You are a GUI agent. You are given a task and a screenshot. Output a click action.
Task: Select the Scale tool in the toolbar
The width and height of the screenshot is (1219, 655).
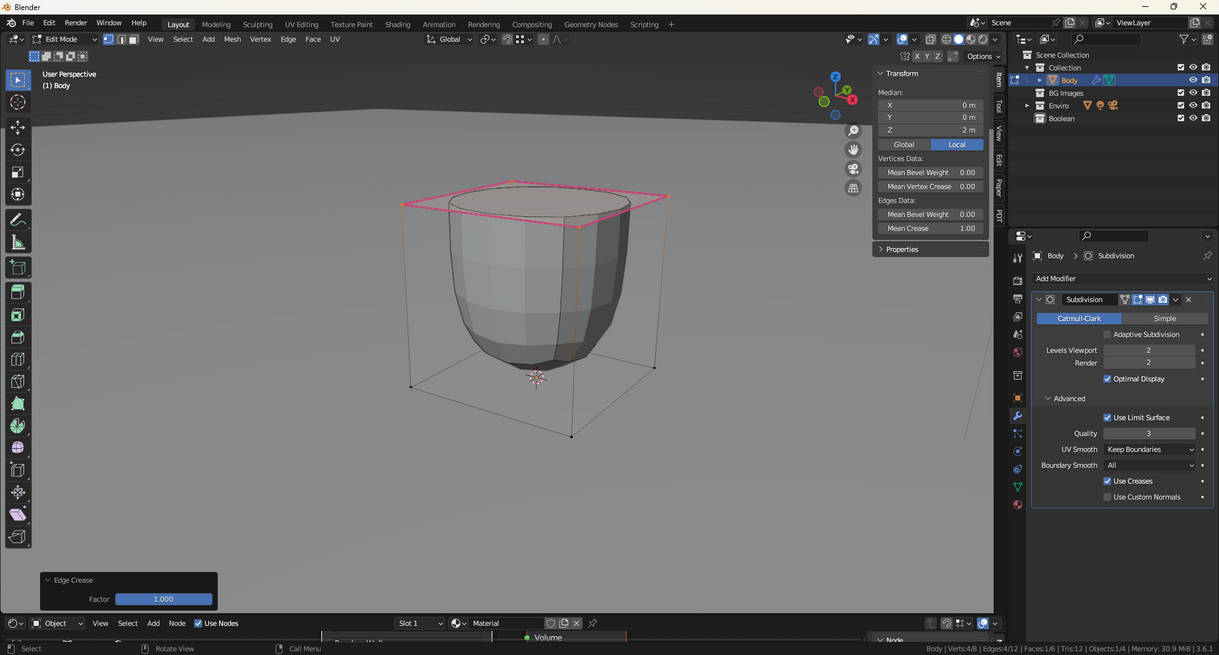[x=18, y=172]
